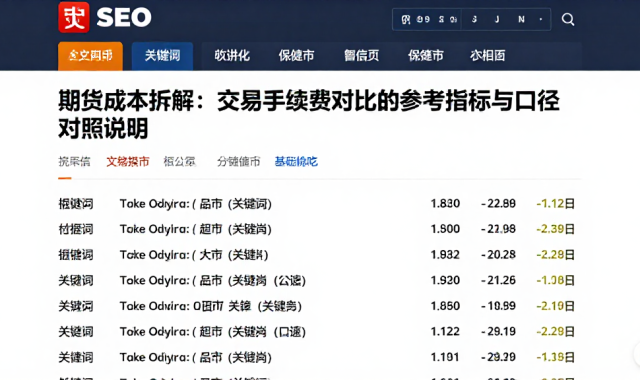
Task: Click the article headline 期货成本拆解
Action: click(x=309, y=114)
